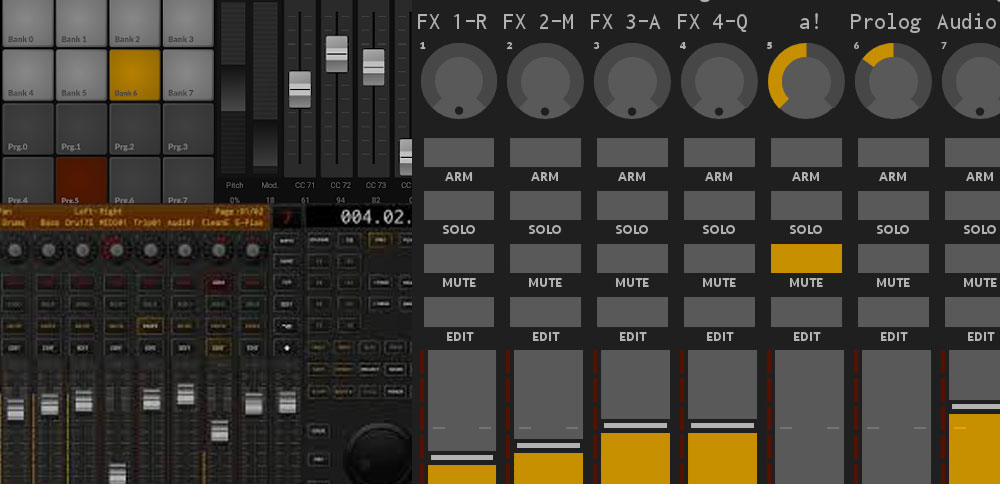1000x484 pixels.
Task: Open EDIT for the Prolog channel
Action: tap(893, 312)
